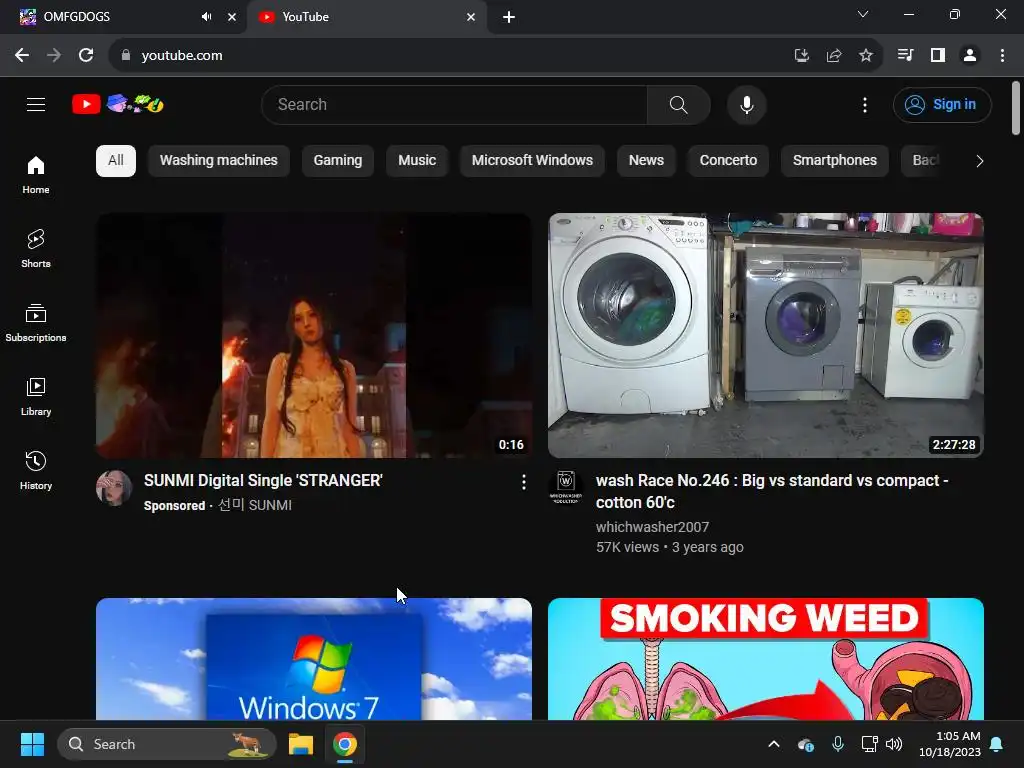
Task: Close the OMFGDOGS tab
Action: pyautogui.click(x=231, y=17)
